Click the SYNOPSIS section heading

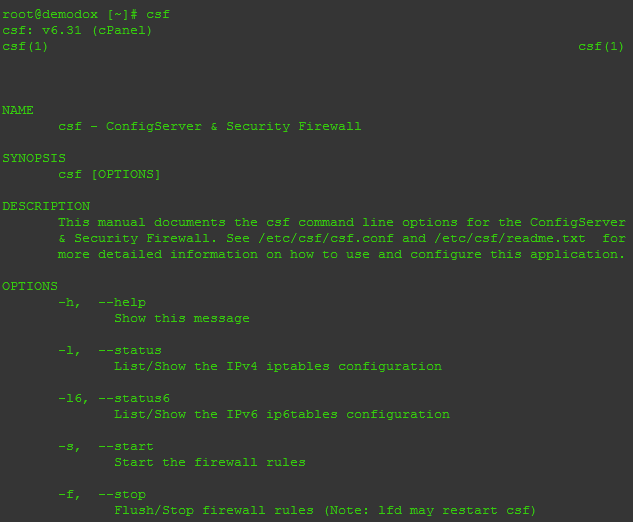coord(34,158)
